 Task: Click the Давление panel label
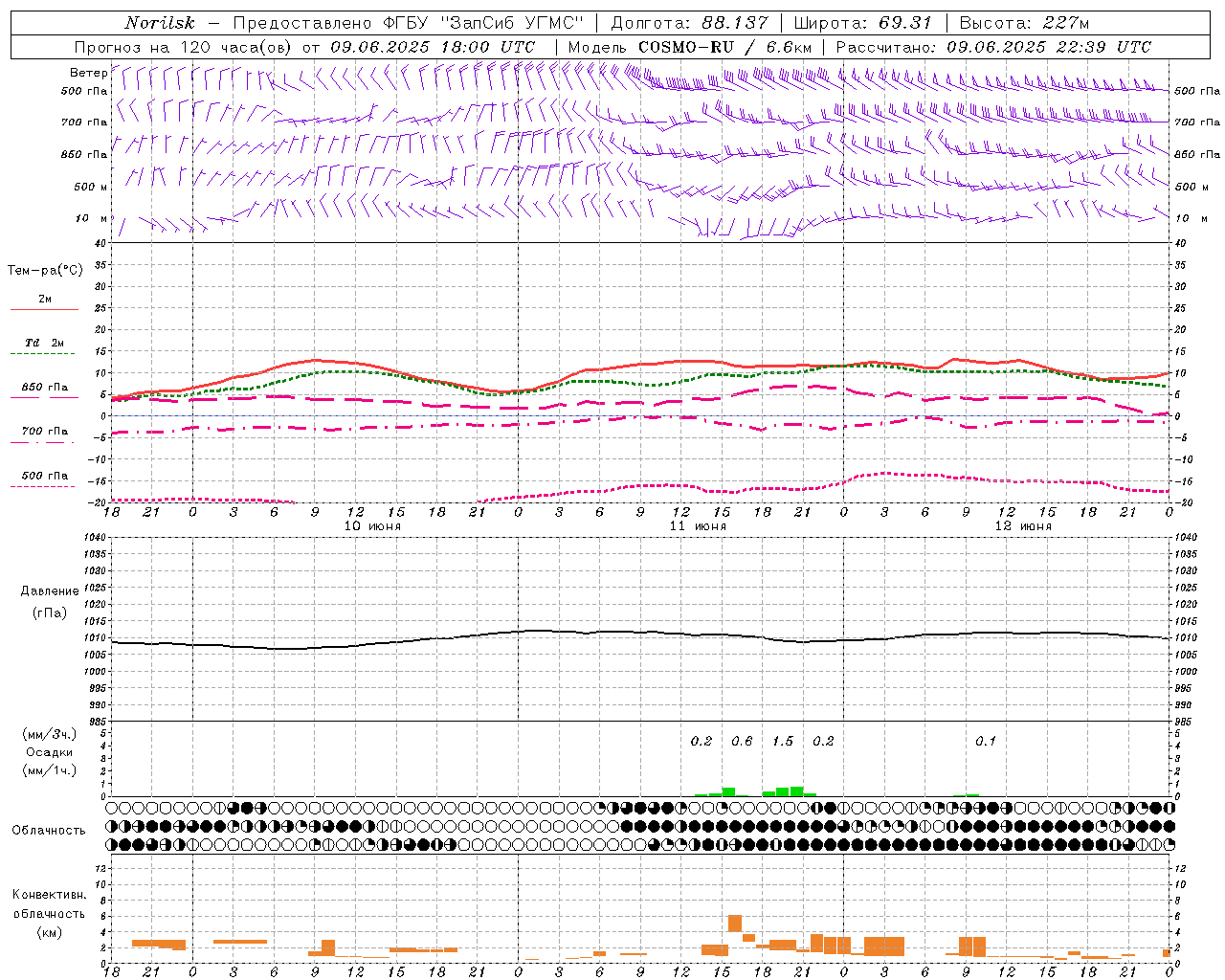[x=48, y=591]
